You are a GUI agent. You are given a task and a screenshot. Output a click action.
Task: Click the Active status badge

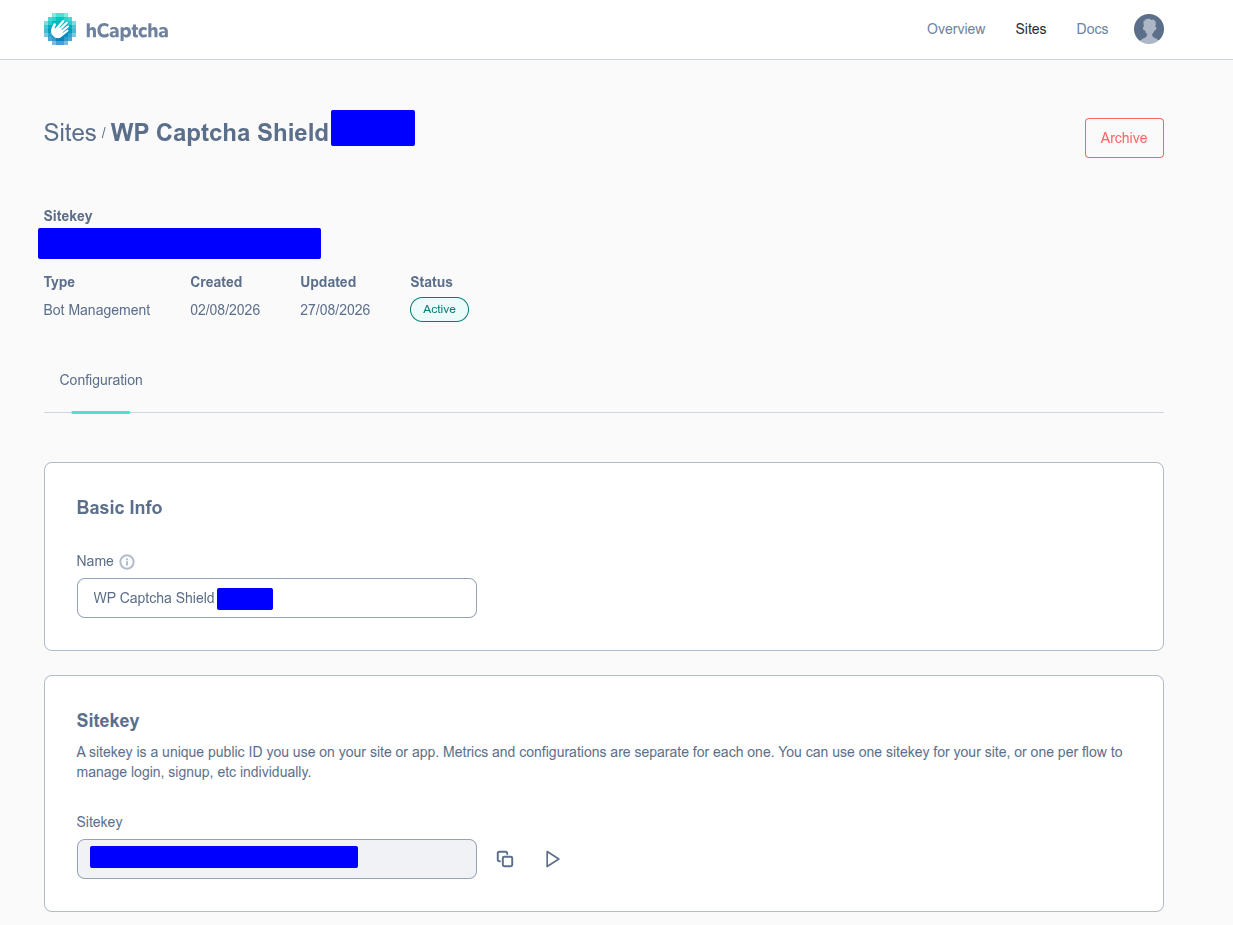point(439,310)
